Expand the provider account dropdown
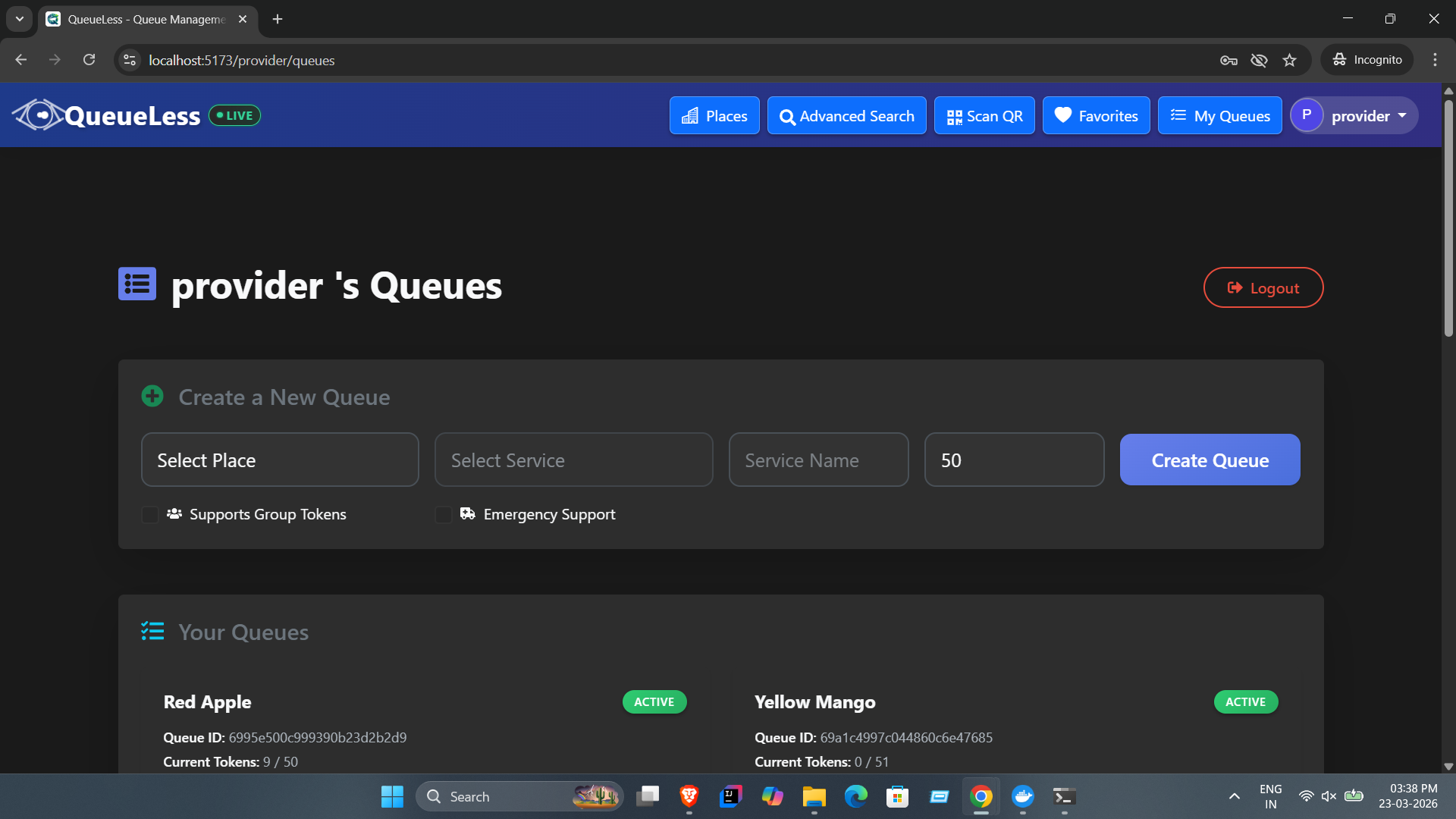The height and width of the screenshot is (819, 1456). click(1354, 115)
